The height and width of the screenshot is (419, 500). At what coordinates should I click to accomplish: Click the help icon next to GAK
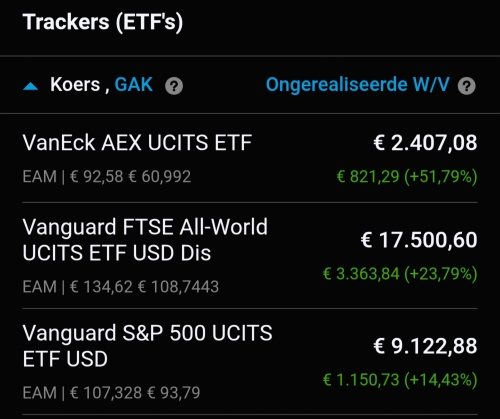[x=174, y=86]
